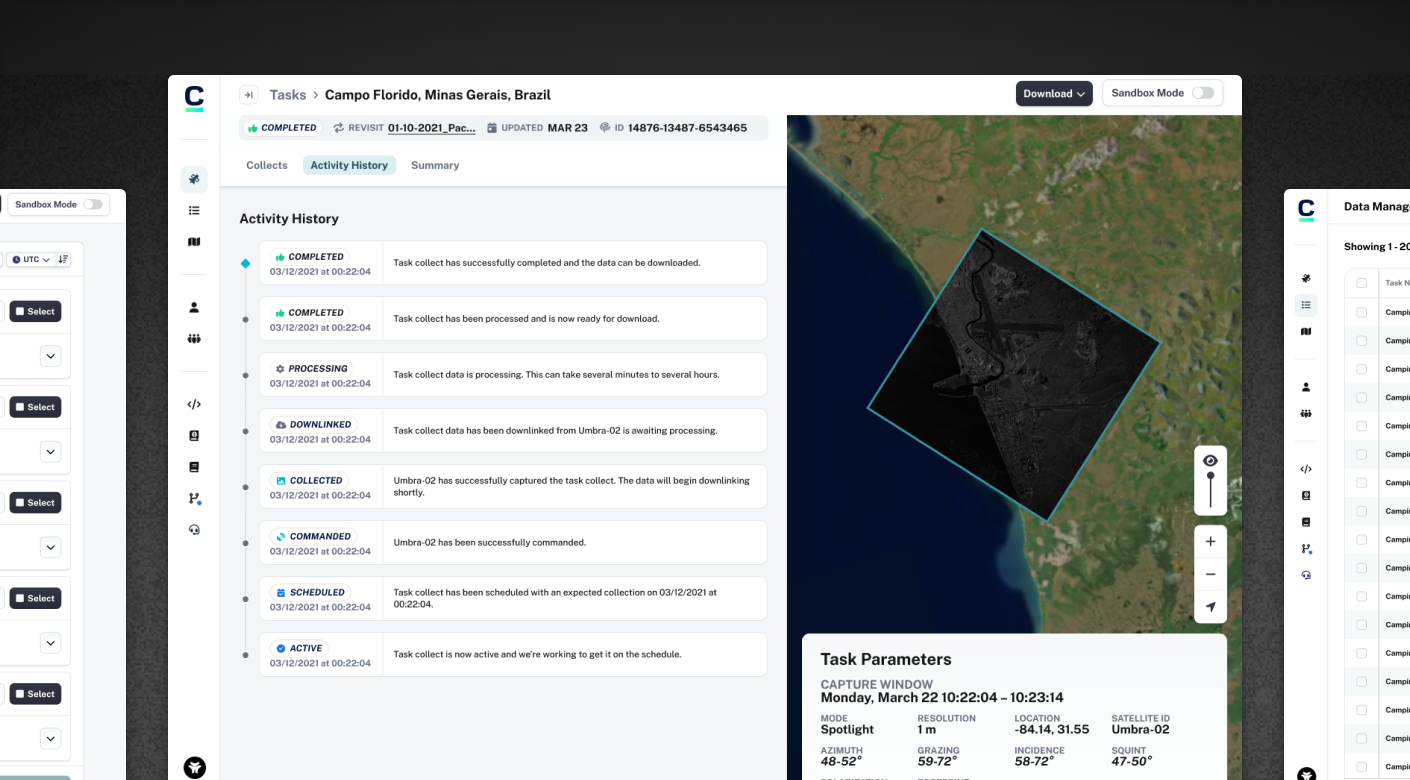Open the map view from the main sidebar
The width and height of the screenshot is (1410, 780).
(x=194, y=242)
